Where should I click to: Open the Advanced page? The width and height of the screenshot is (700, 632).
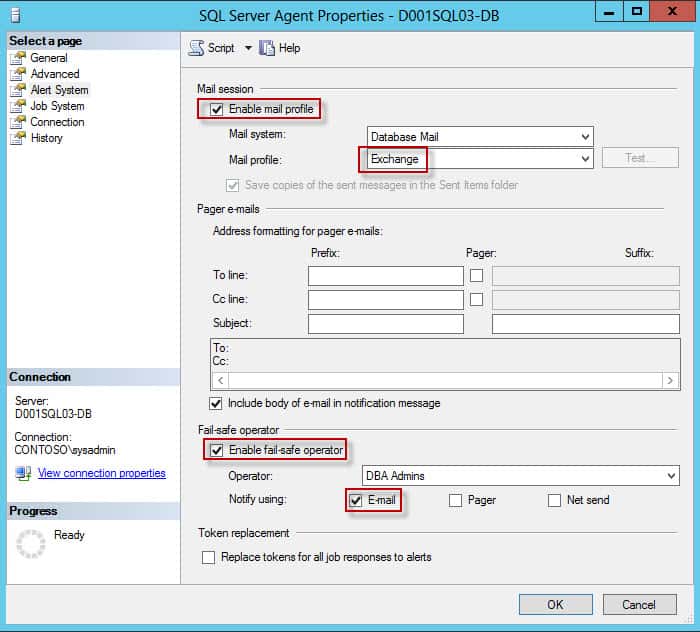click(55, 74)
